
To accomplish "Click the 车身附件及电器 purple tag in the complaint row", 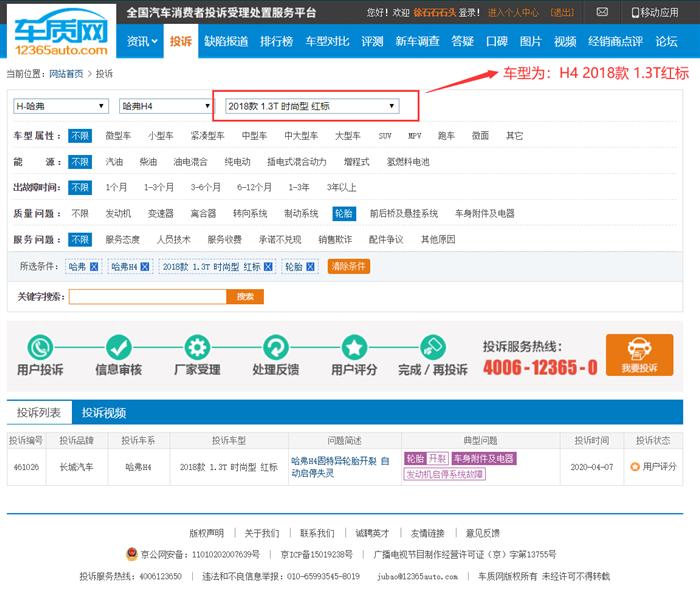I will 484,458.
